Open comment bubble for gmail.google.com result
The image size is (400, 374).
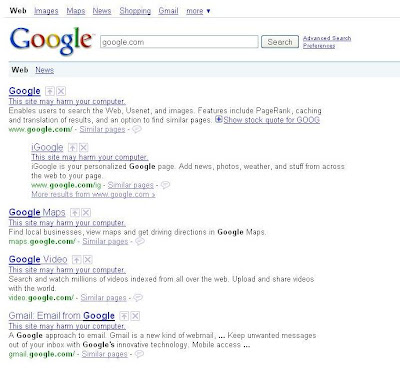[139, 354]
